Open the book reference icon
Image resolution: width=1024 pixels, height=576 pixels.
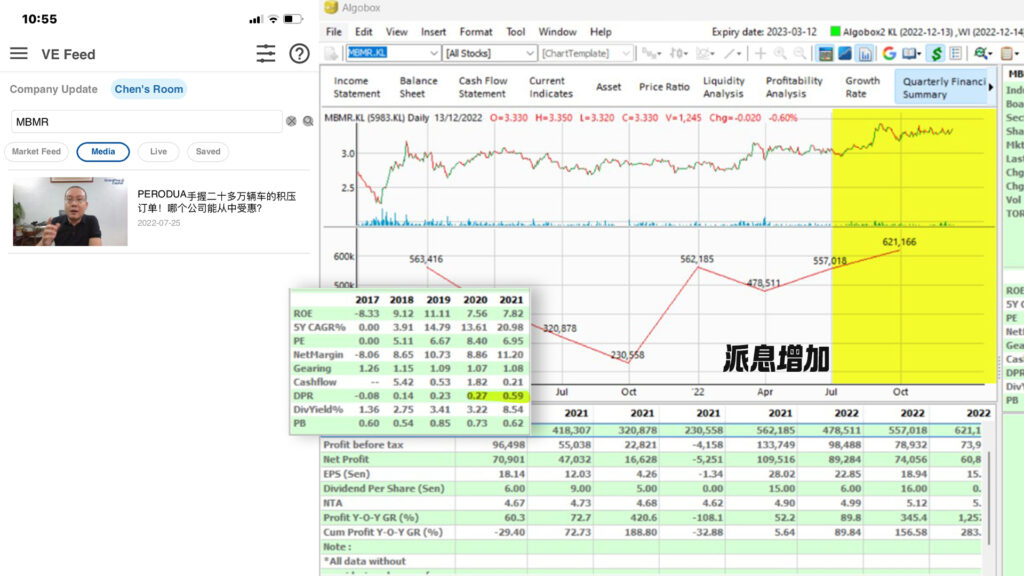coord(908,54)
